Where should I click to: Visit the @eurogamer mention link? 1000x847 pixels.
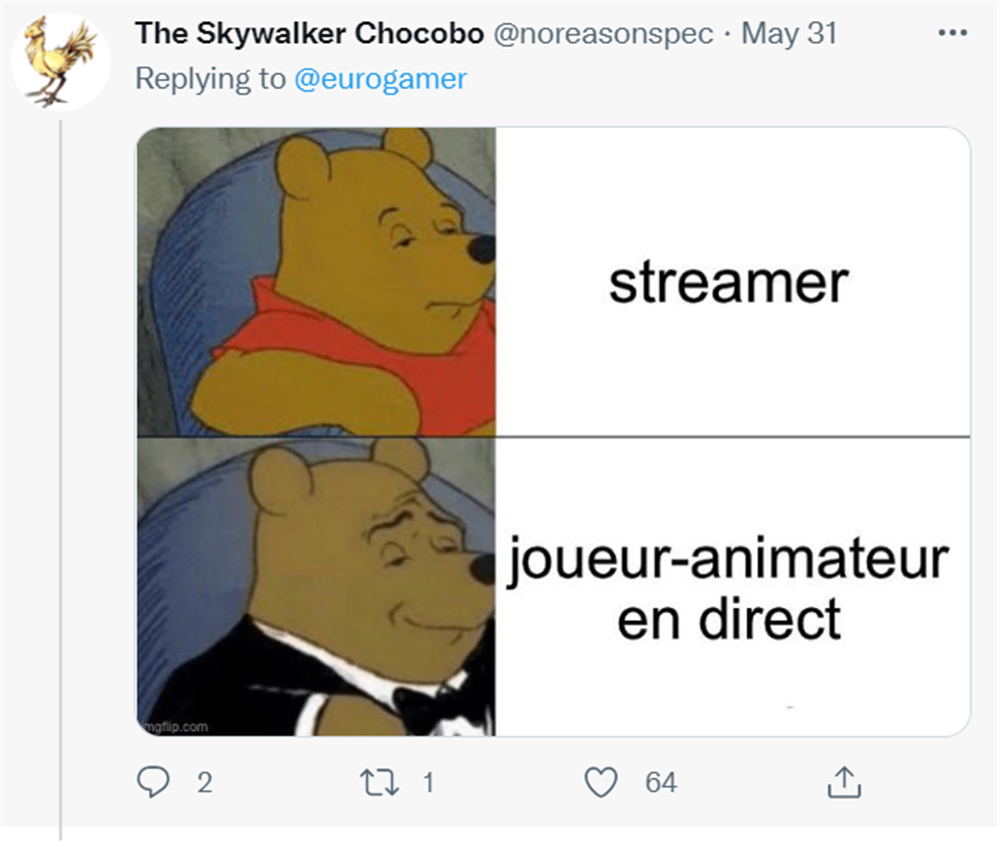[380, 79]
